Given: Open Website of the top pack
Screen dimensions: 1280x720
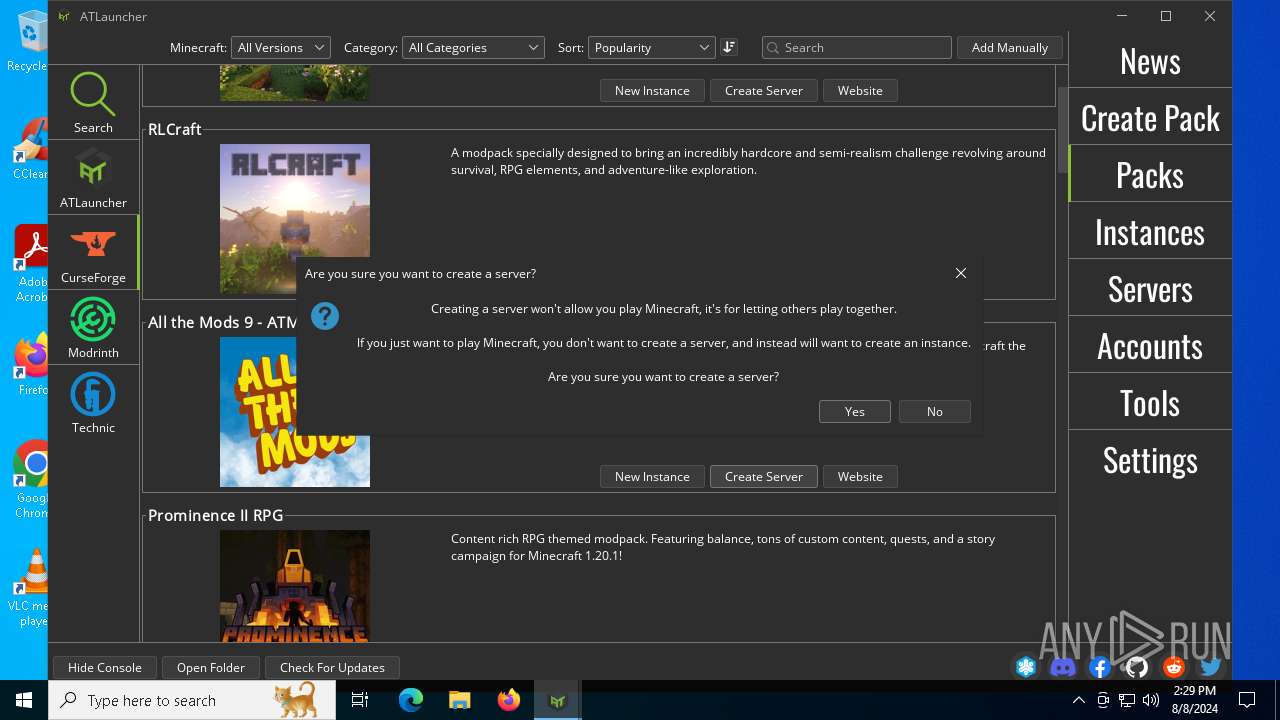Looking at the screenshot, I should [860, 90].
